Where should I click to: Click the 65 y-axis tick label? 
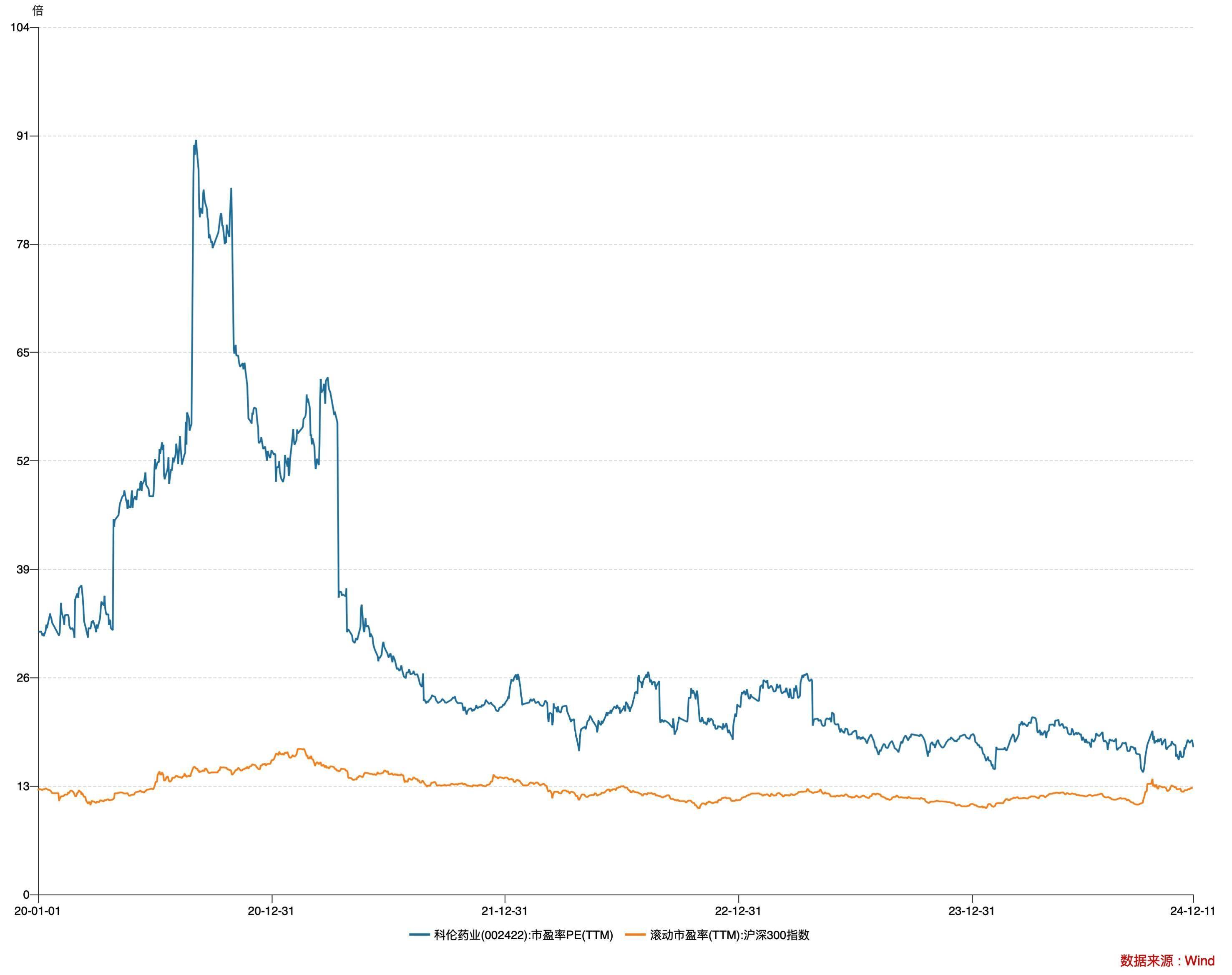click(23, 352)
